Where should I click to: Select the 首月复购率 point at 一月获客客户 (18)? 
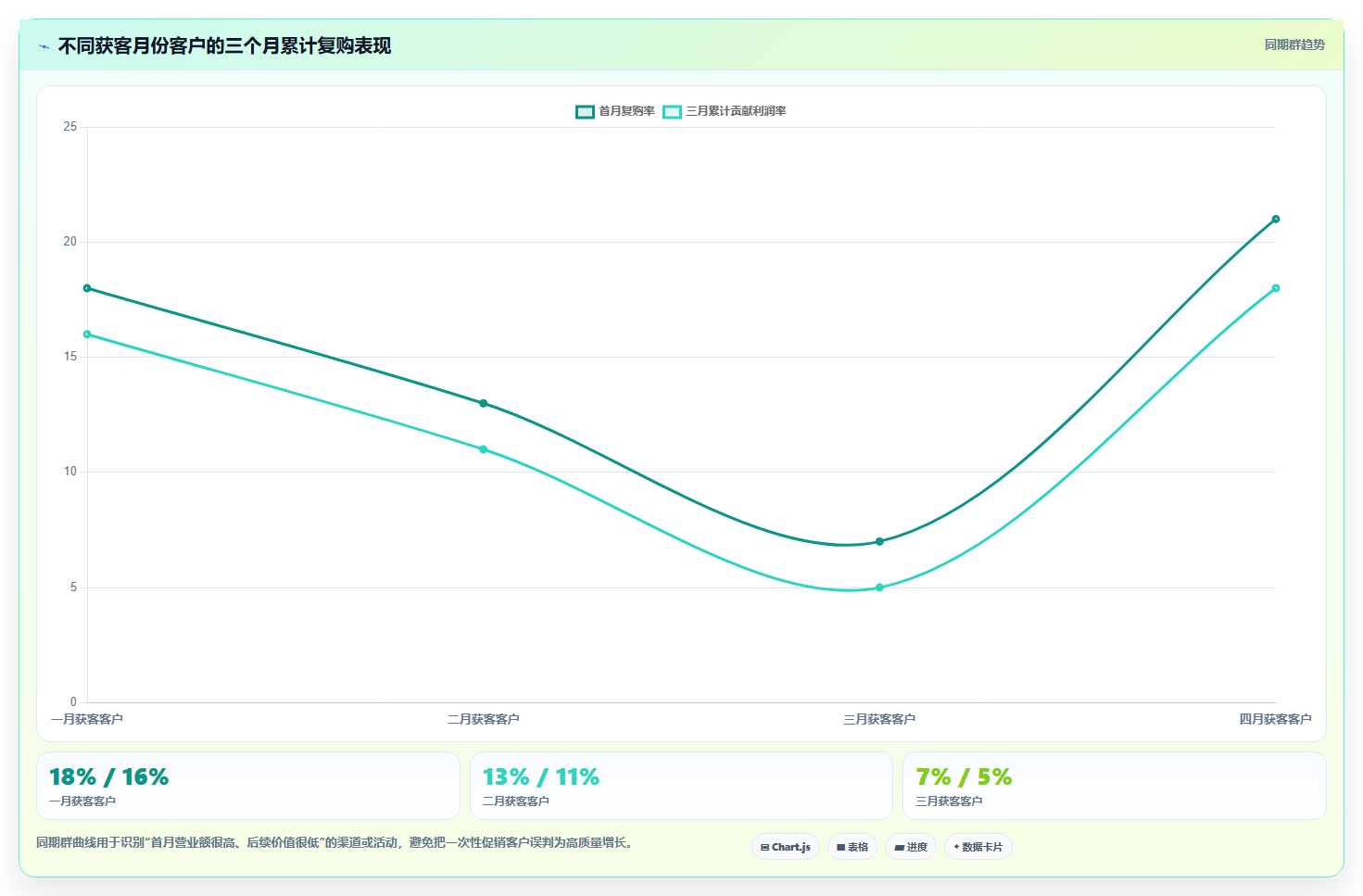click(x=87, y=288)
